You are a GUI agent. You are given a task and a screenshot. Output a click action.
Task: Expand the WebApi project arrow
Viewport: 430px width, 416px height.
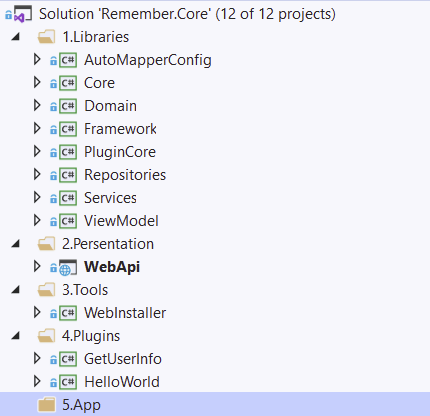37,267
